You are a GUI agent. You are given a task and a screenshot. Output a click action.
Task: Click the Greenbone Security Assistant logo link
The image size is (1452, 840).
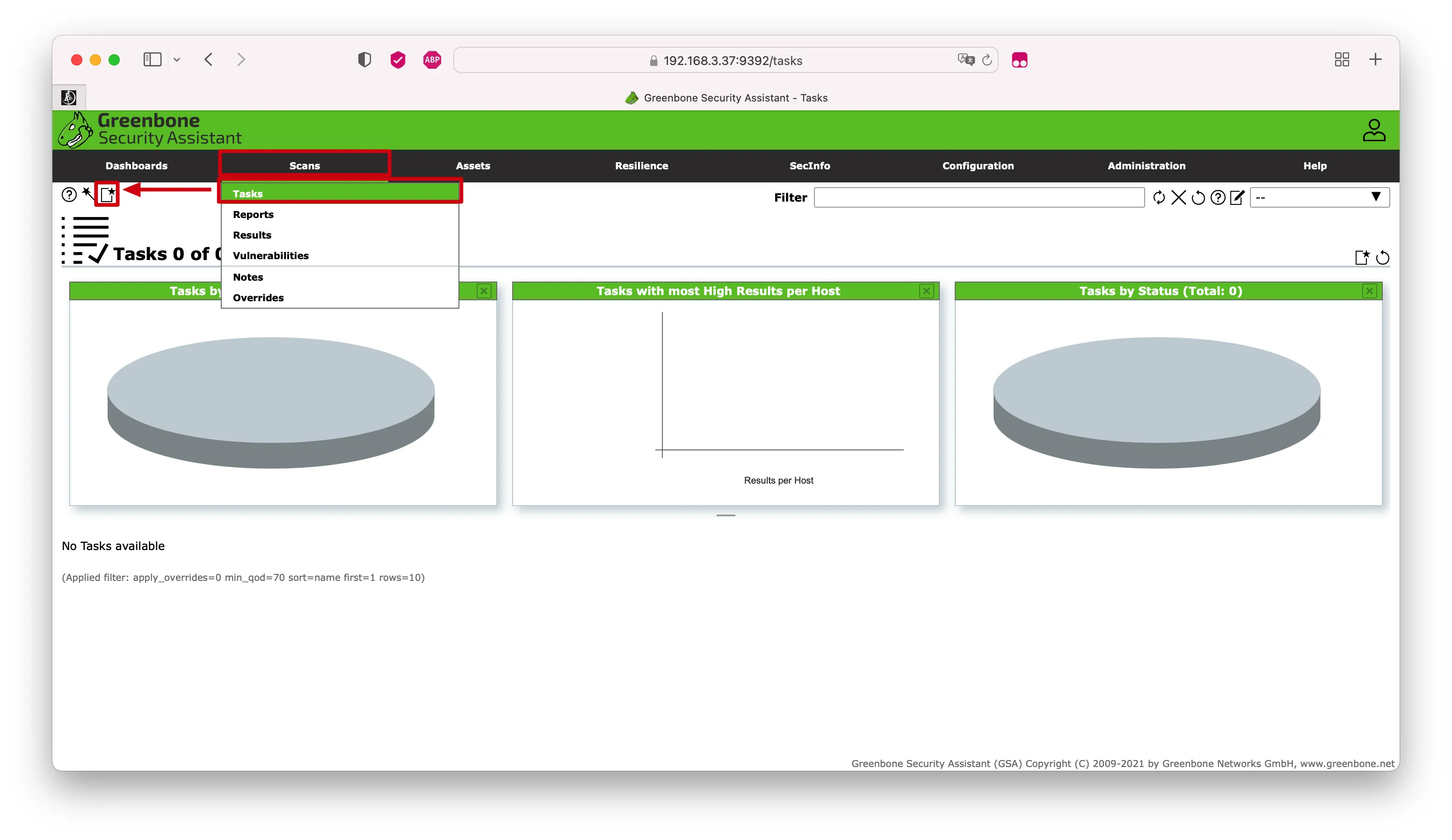149,130
